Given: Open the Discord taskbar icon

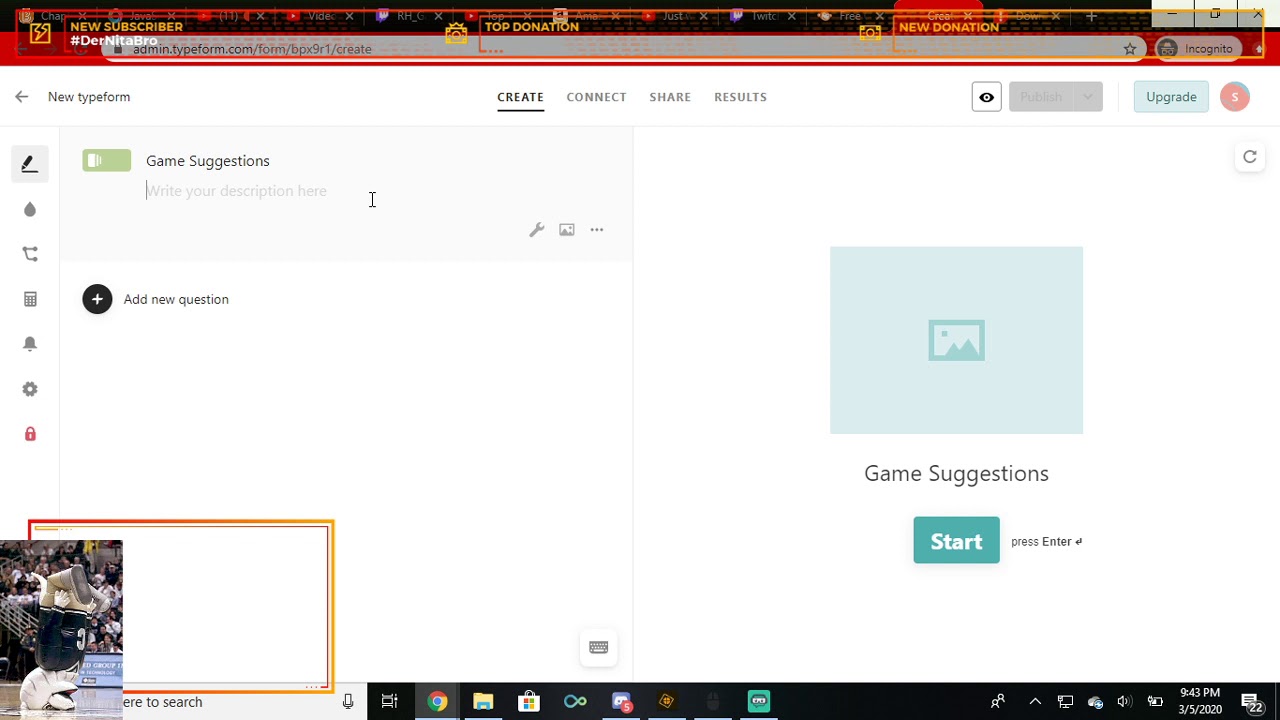Looking at the screenshot, I should tap(621, 702).
